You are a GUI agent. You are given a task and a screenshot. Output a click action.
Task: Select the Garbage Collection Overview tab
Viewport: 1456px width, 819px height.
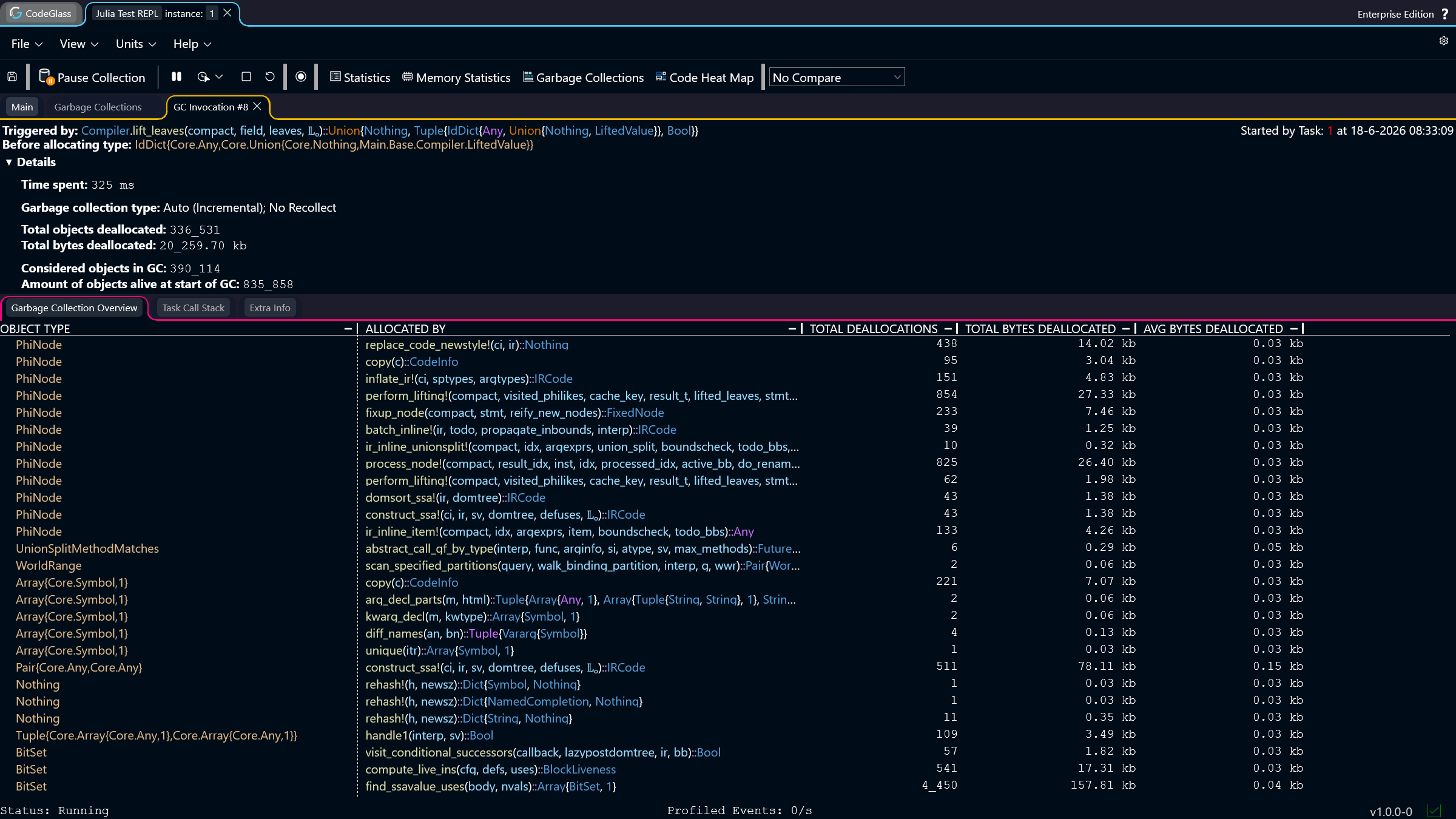pyautogui.click(x=74, y=308)
